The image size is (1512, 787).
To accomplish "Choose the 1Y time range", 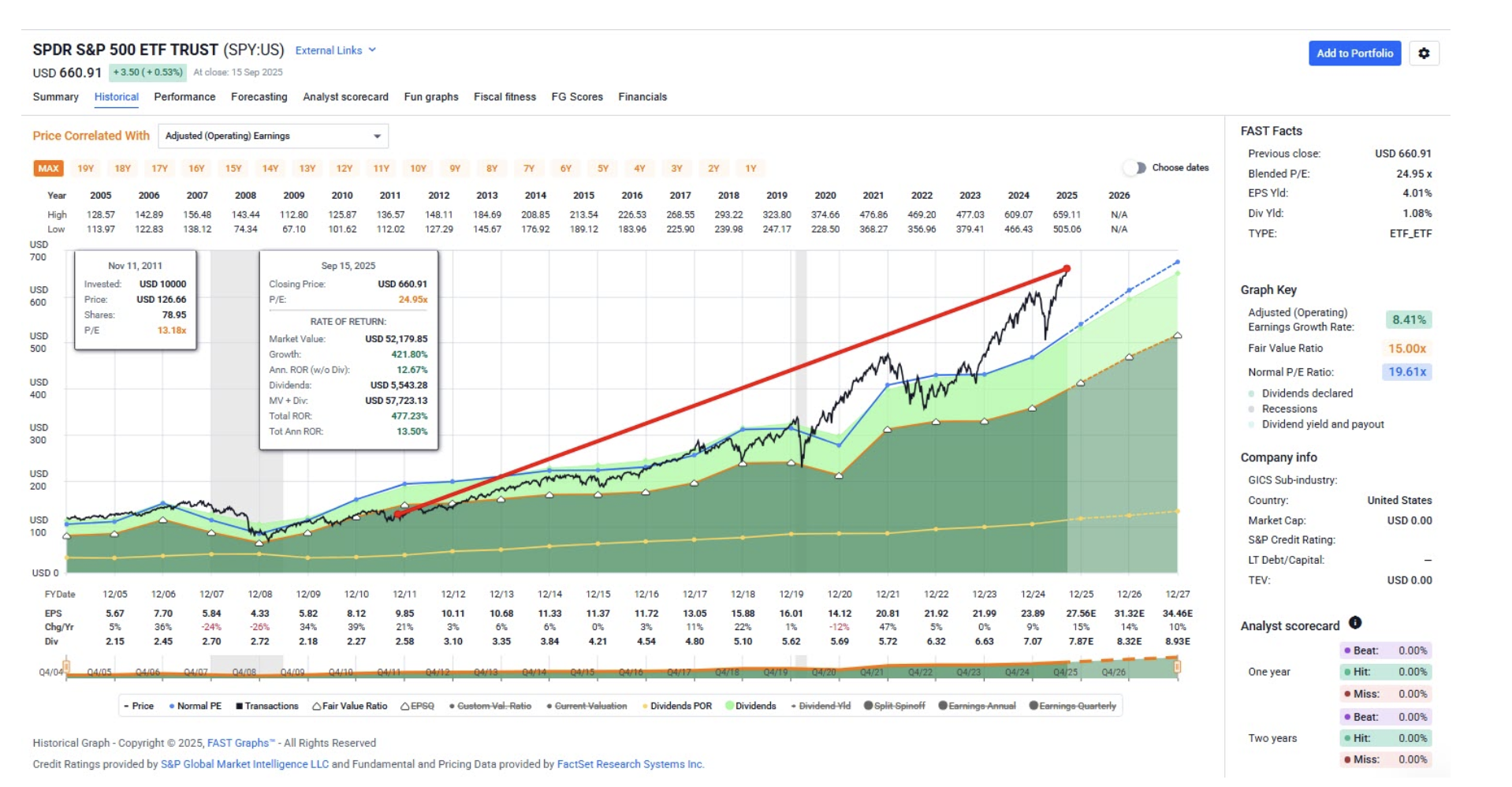I will pos(750,169).
